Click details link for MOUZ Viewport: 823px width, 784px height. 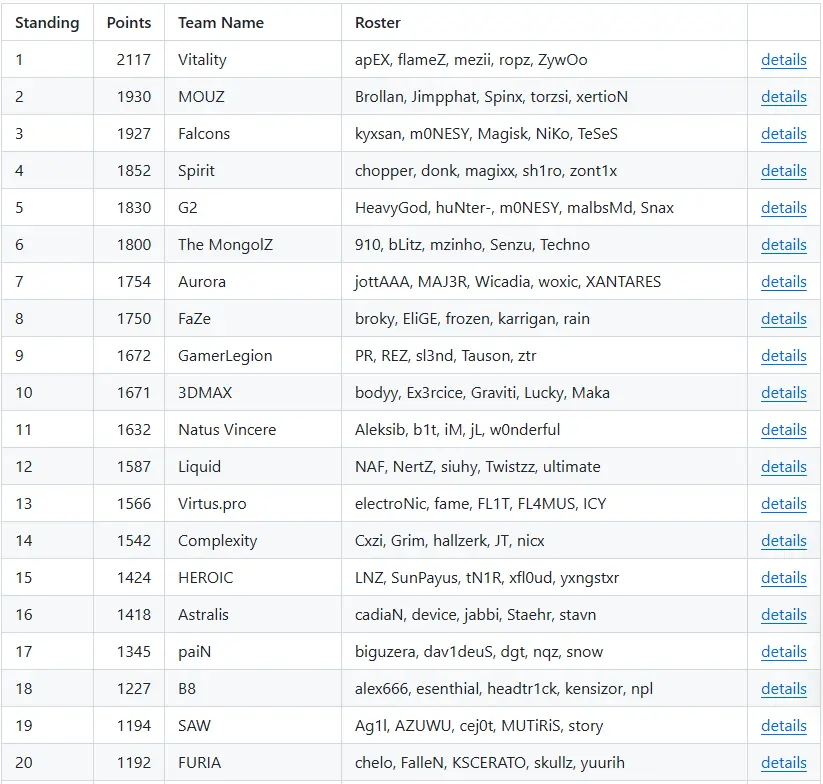783,97
